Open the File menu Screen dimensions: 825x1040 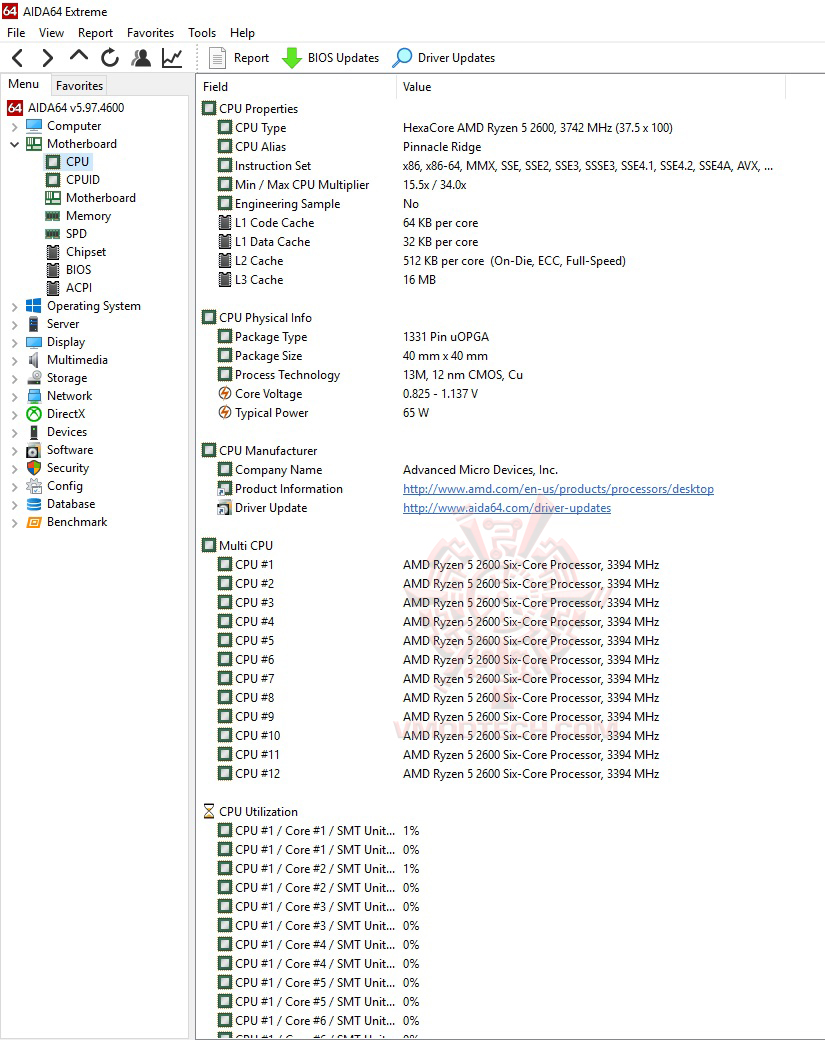[16, 32]
